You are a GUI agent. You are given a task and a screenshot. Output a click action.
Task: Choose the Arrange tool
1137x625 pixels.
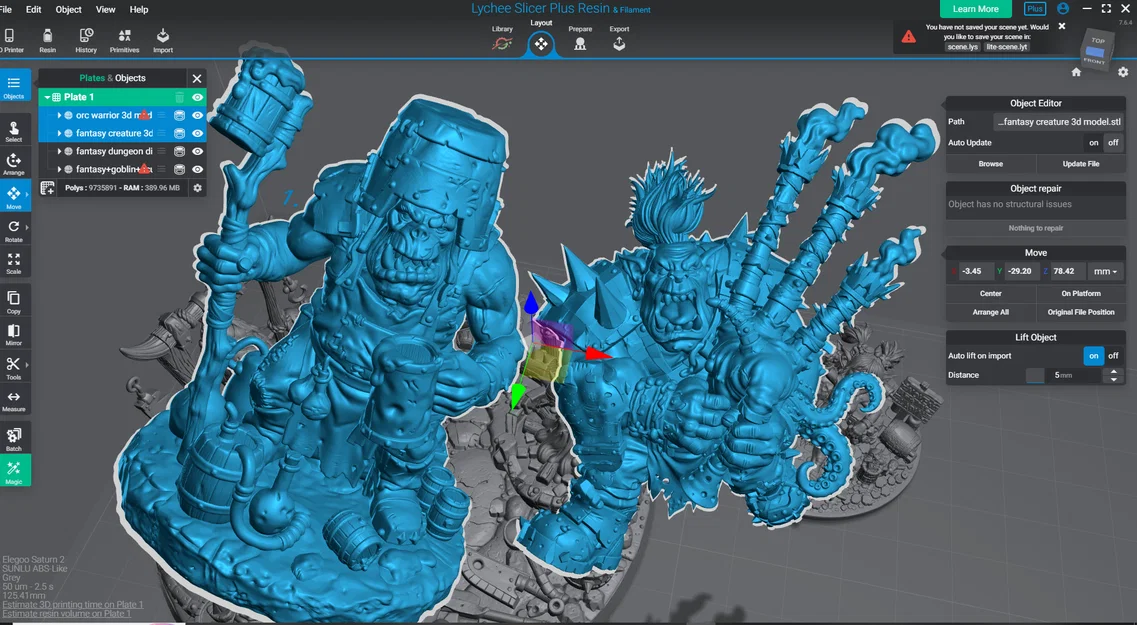14,164
